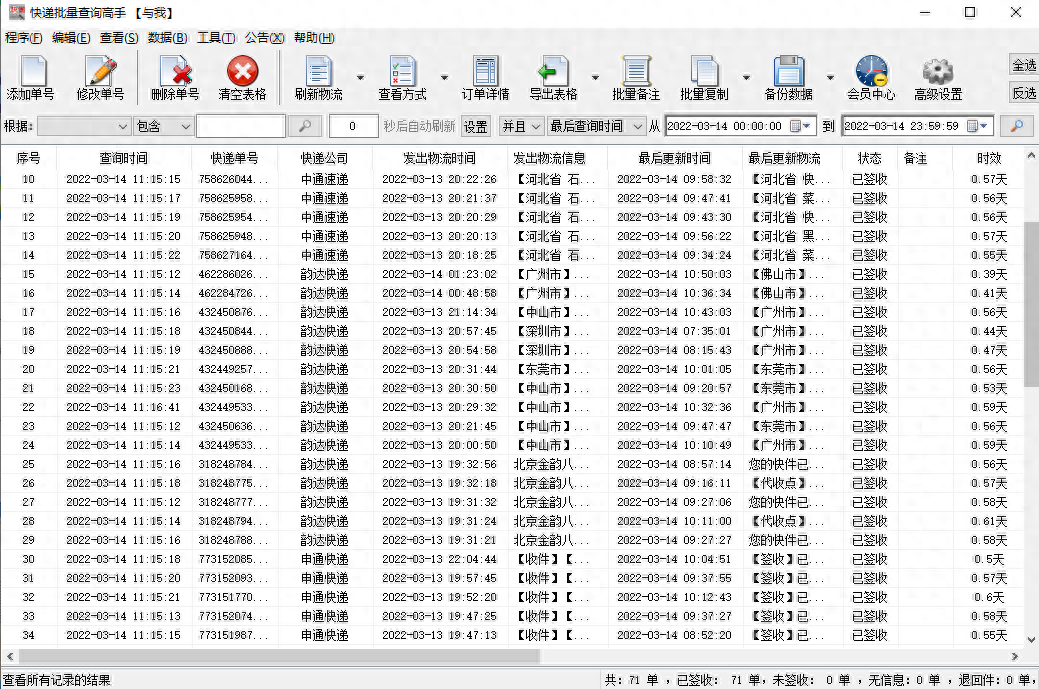The height and width of the screenshot is (689, 1039).
Task: Expand the 查看方式 dropdown arrow
Action: [x=444, y=78]
